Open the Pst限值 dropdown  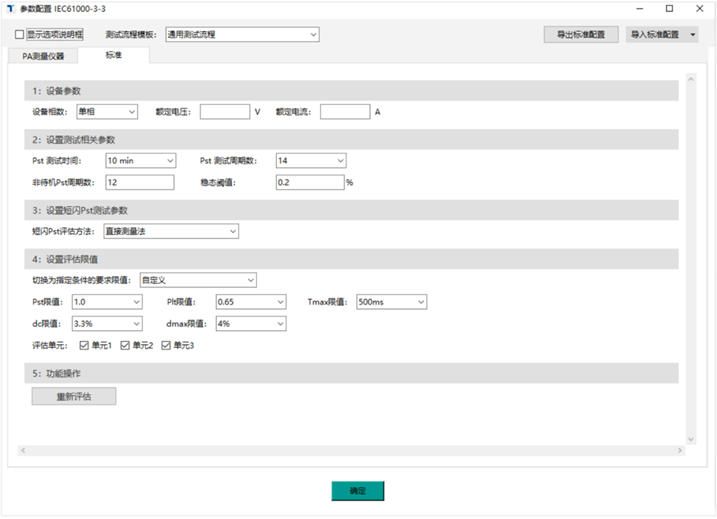coord(107,302)
